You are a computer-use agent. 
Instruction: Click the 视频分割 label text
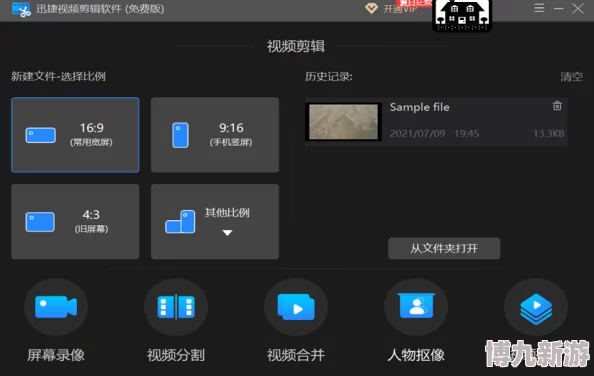(x=176, y=355)
